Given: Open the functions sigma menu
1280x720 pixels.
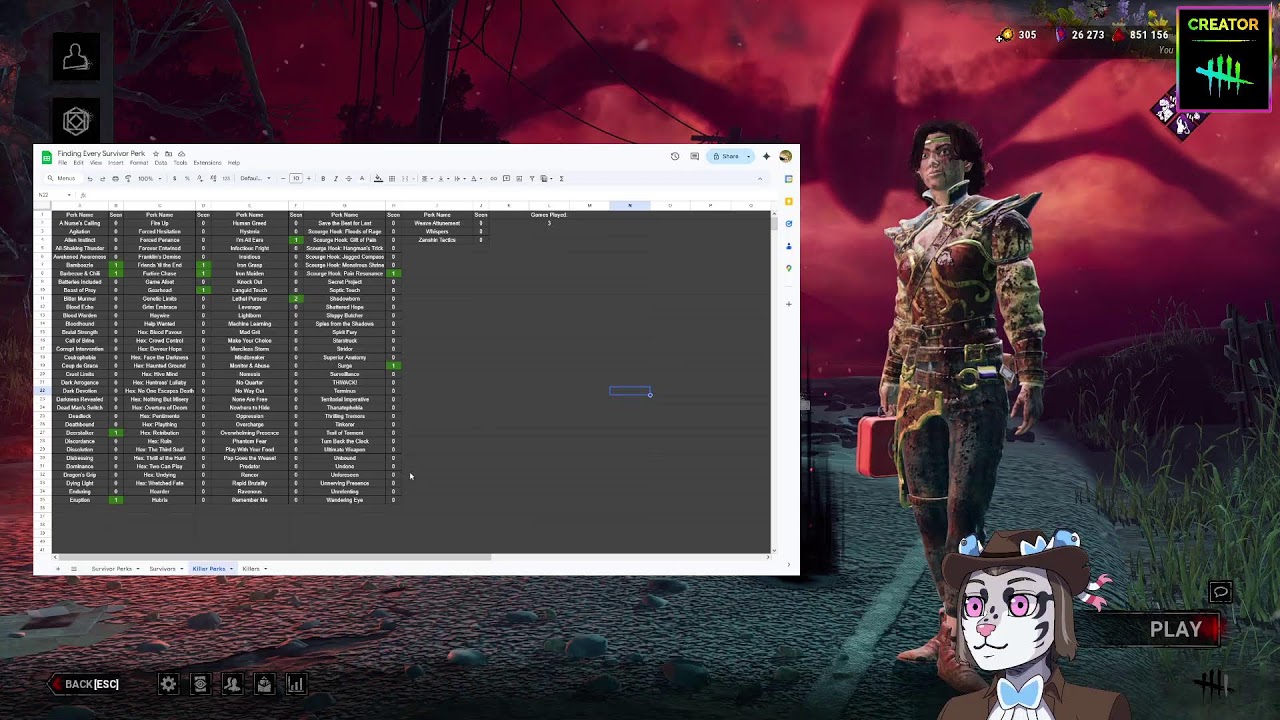Looking at the screenshot, I should click(561, 178).
